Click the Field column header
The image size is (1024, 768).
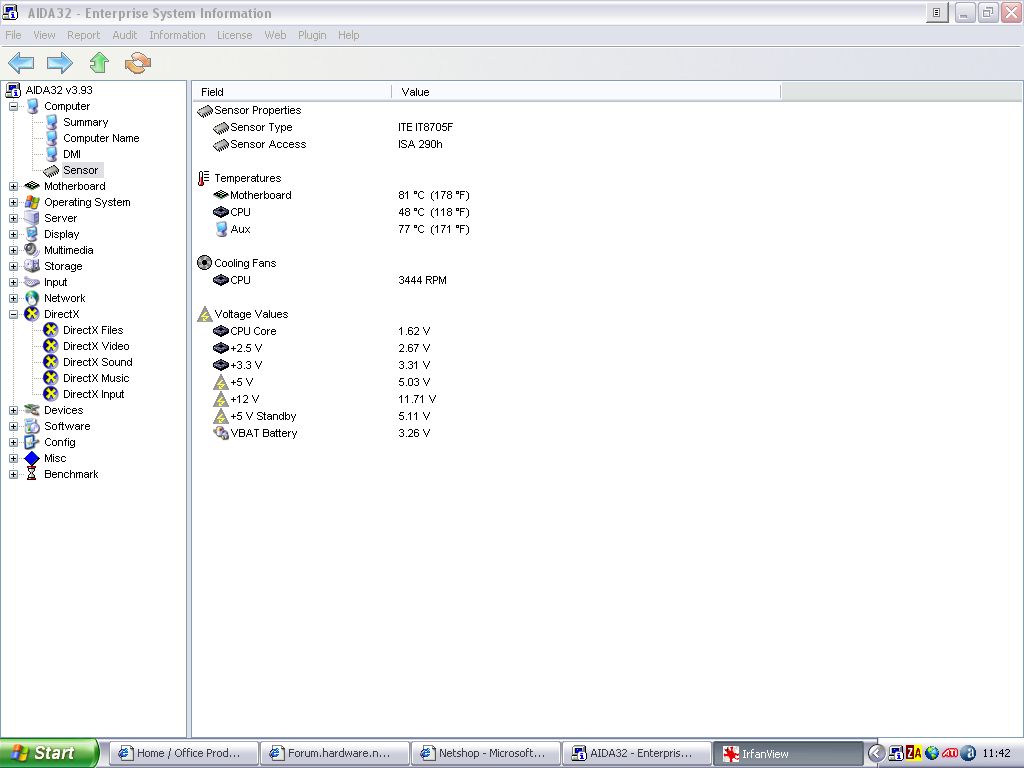pyautogui.click(x=292, y=92)
